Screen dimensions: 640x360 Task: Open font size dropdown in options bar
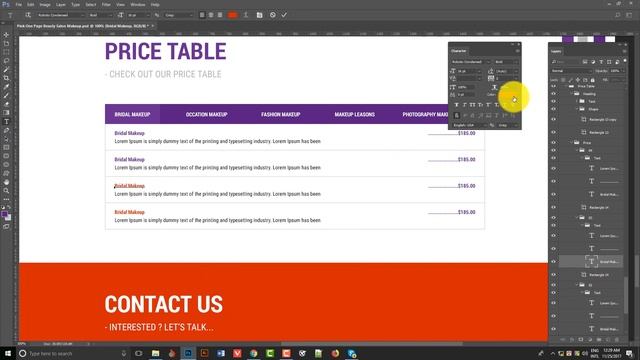point(138,15)
